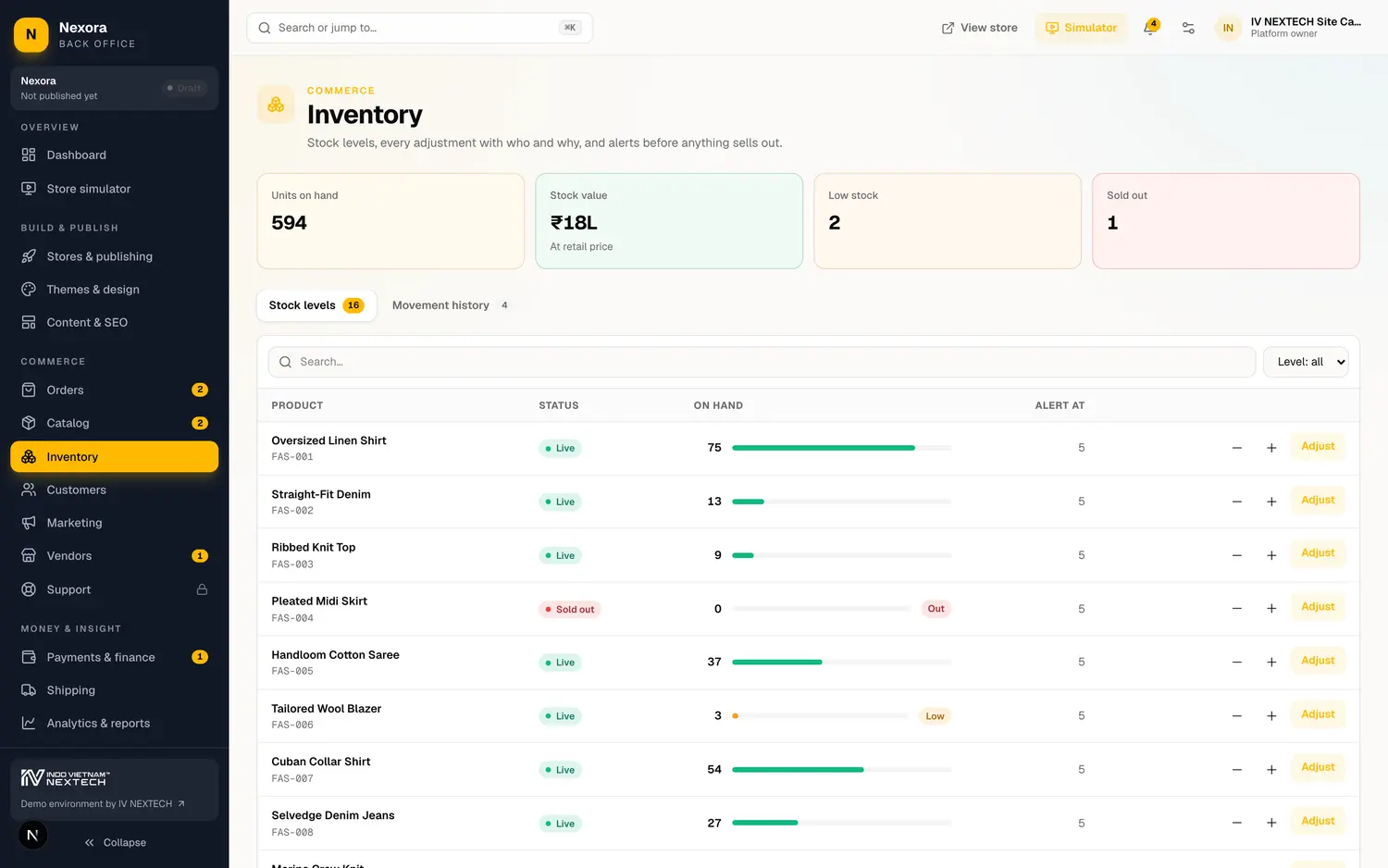Screen dimensions: 1388x868
Task: Navigate to Analytics & reports
Action: pos(115,724)
